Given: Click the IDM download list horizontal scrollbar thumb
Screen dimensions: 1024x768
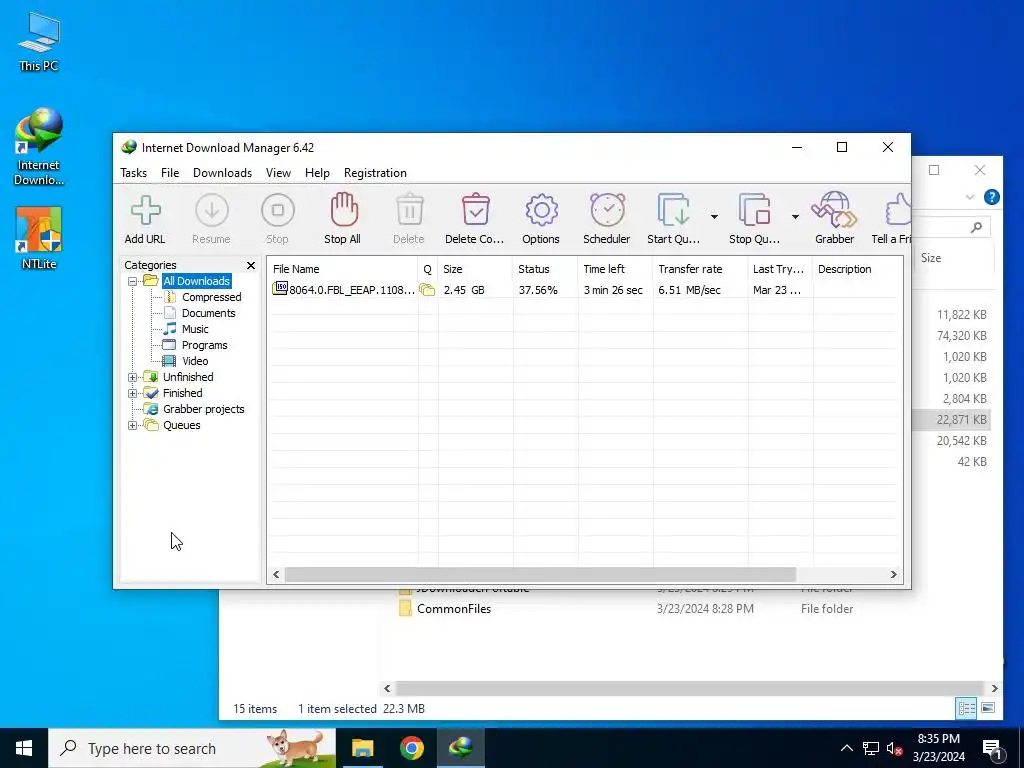Looking at the screenshot, I should pyautogui.click(x=540, y=575).
